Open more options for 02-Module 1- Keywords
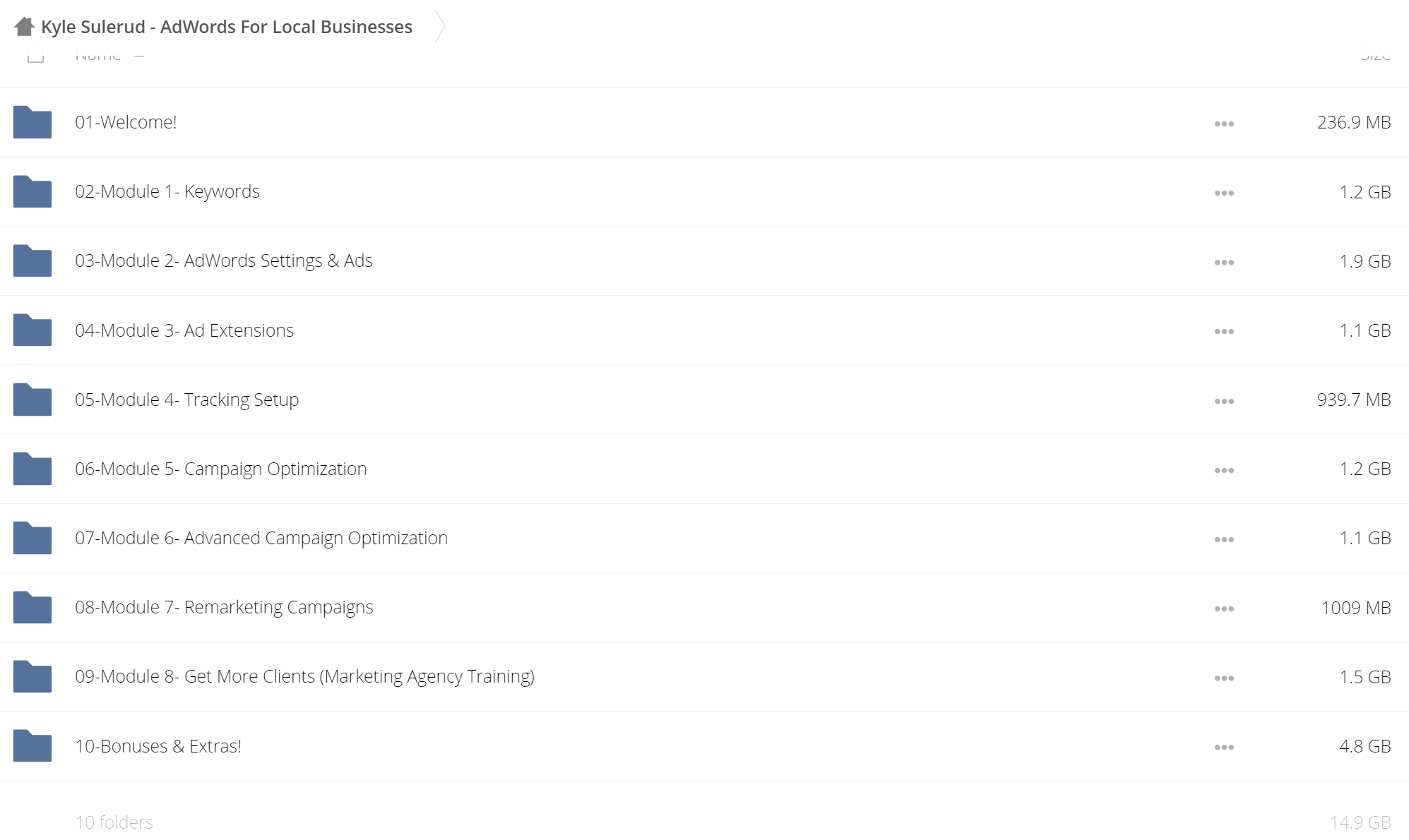The height and width of the screenshot is (840, 1409). [x=1224, y=193]
